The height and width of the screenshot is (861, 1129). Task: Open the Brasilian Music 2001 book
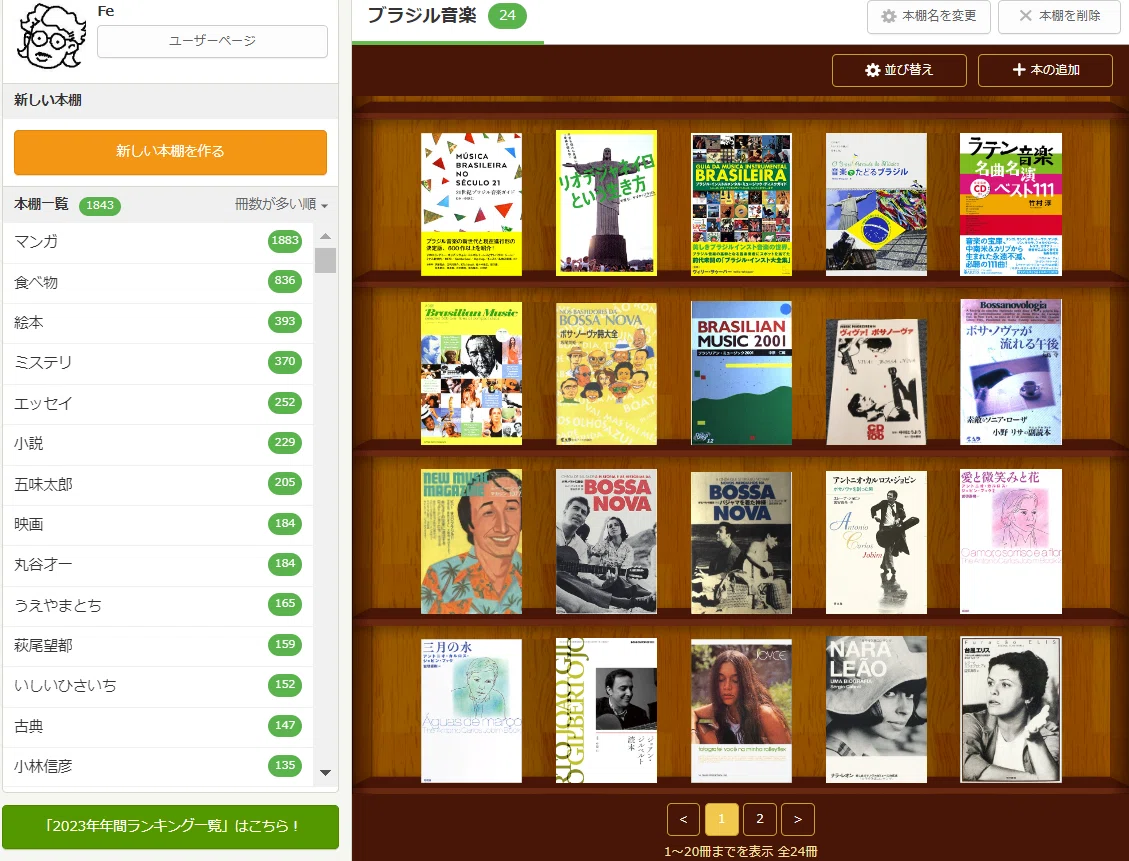(742, 373)
